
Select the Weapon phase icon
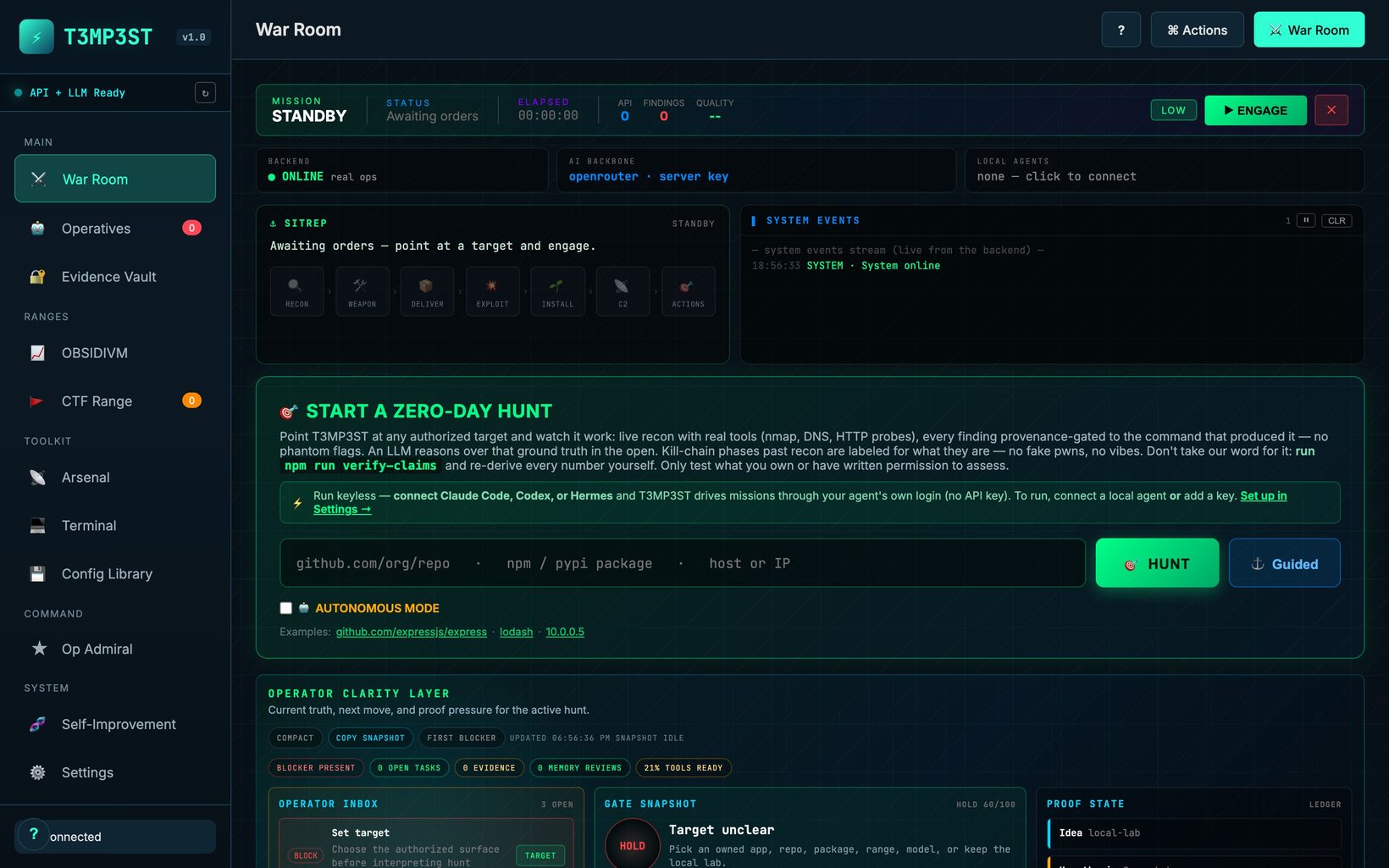(362, 291)
